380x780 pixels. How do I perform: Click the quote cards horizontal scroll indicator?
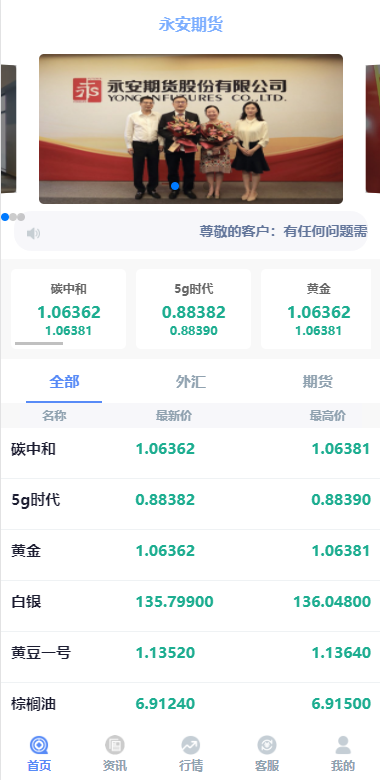[x=39, y=343]
